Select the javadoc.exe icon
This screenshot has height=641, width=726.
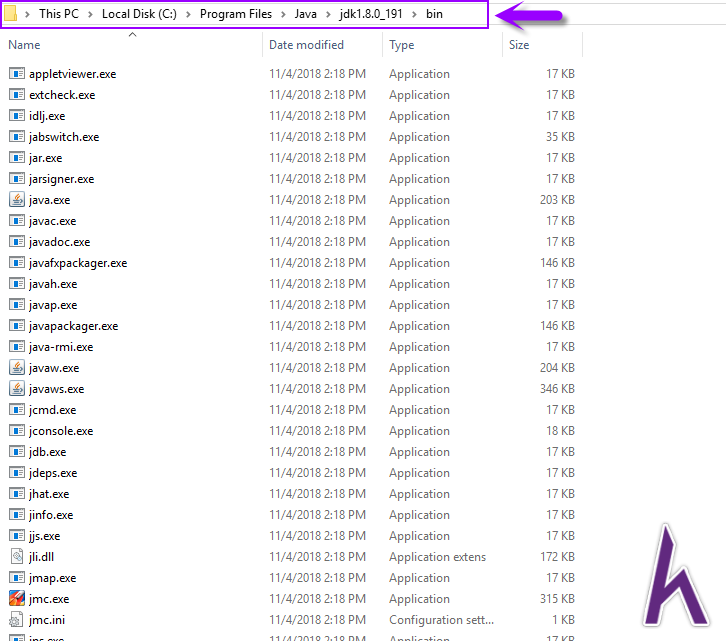click(17, 241)
